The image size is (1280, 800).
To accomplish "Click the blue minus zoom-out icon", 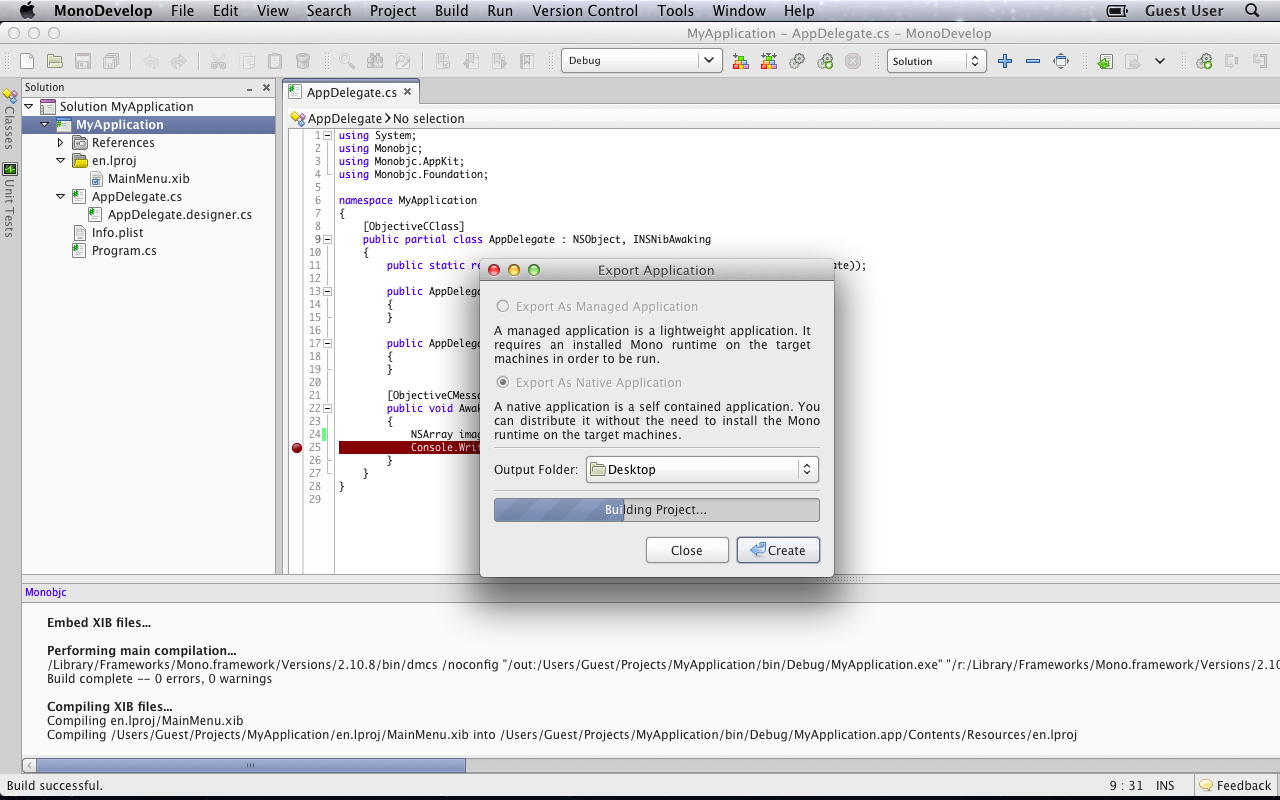I will 1033,61.
